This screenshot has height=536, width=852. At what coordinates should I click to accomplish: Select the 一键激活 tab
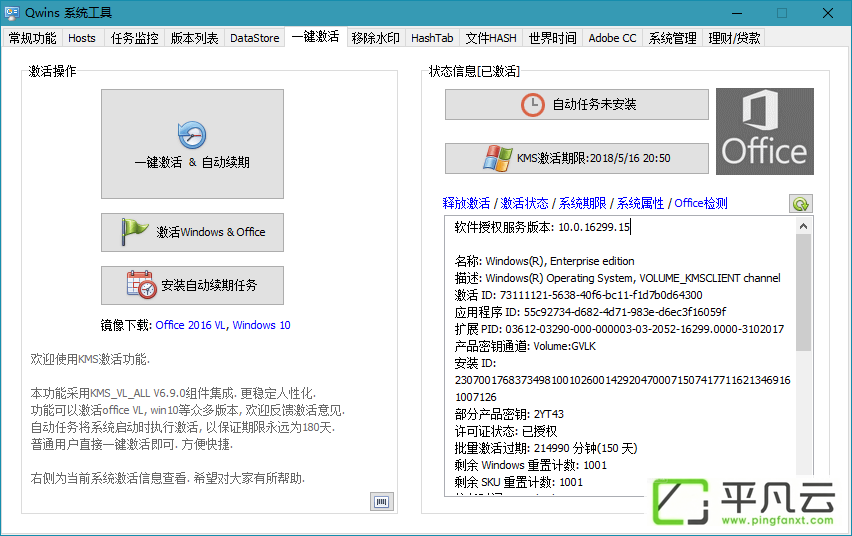[316, 36]
